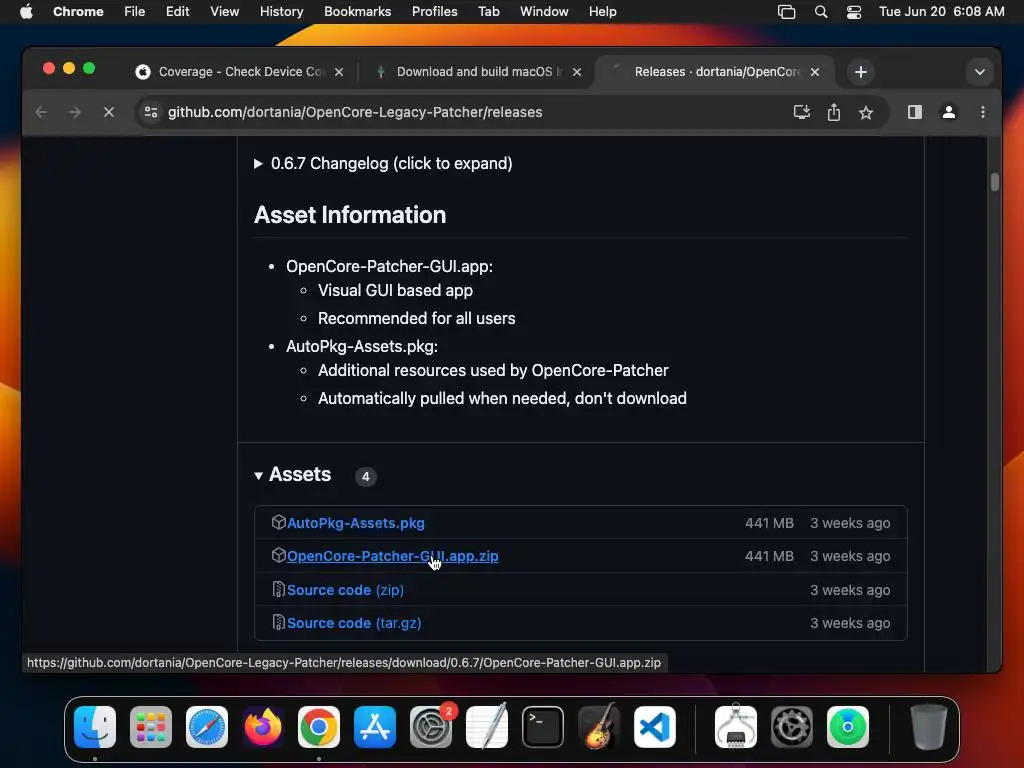Open App Store from the Dock

click(375, 727)
